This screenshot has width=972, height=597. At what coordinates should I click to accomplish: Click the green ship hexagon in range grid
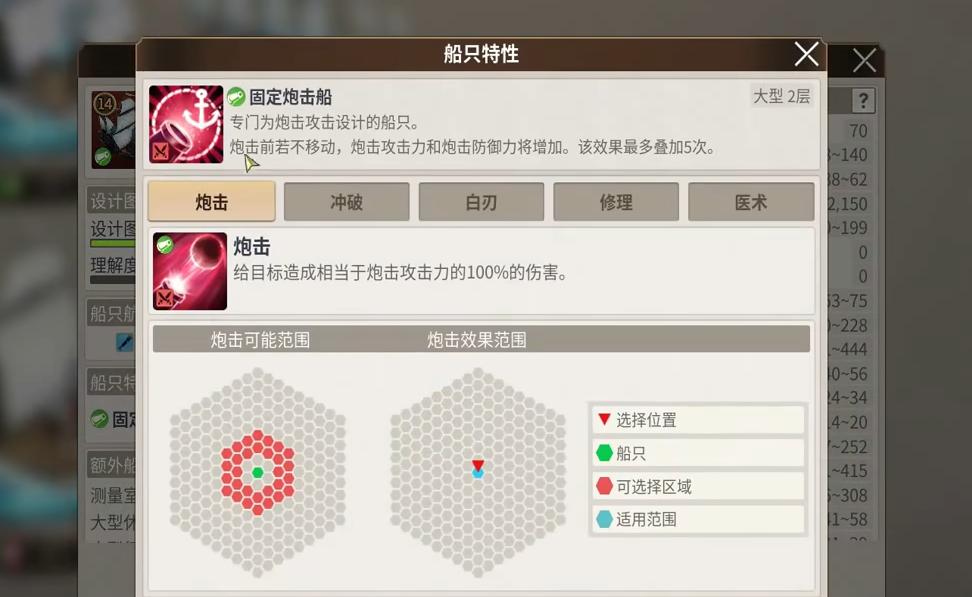(258, 472)
